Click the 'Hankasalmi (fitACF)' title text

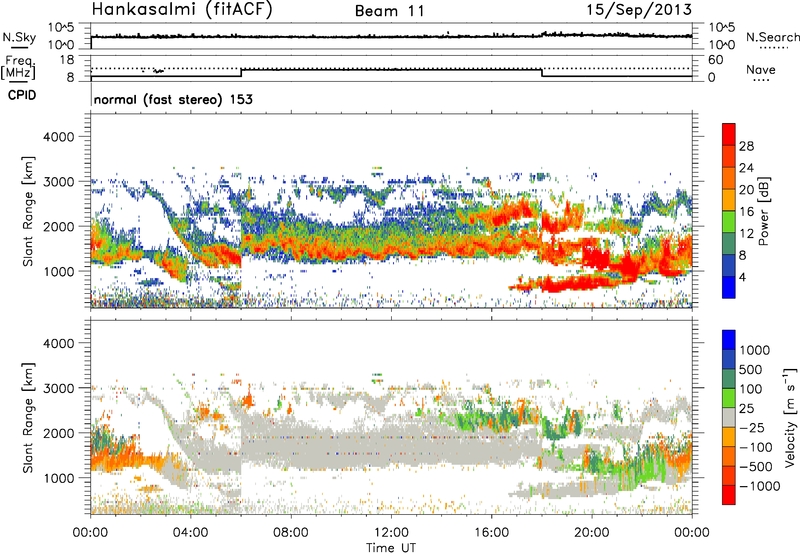tap(182, 9)
